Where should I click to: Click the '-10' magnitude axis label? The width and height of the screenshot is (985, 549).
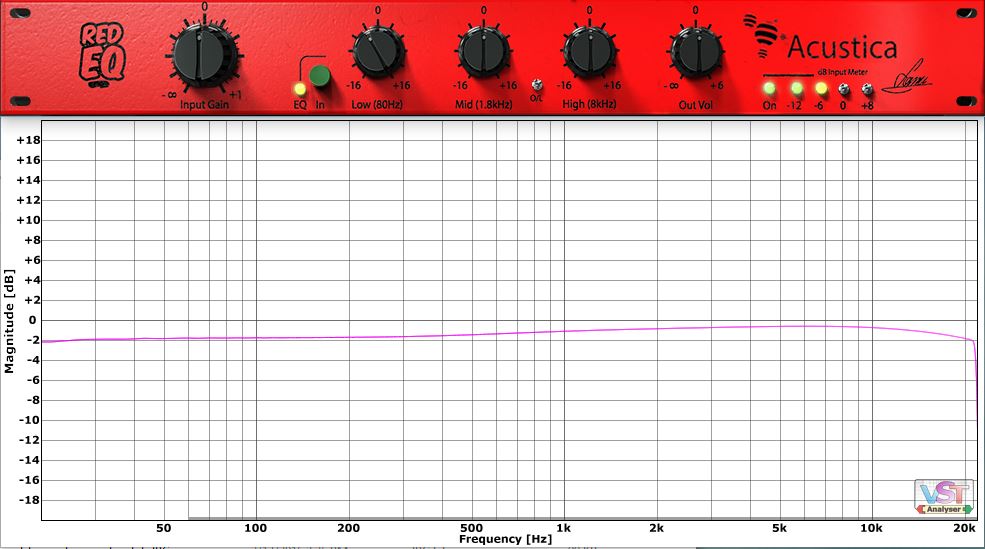point(29,420)
